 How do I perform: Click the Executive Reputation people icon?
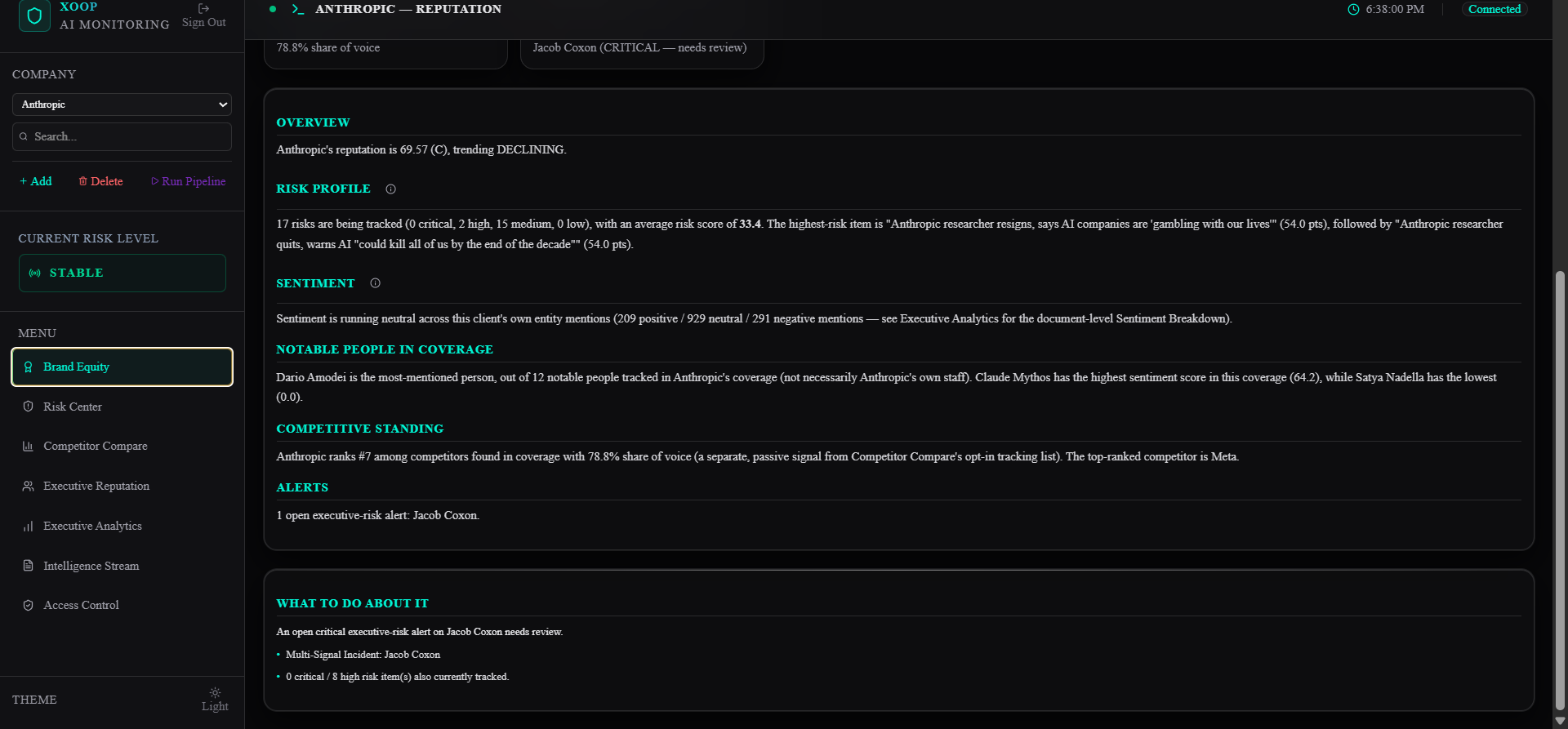pos(29,487)
